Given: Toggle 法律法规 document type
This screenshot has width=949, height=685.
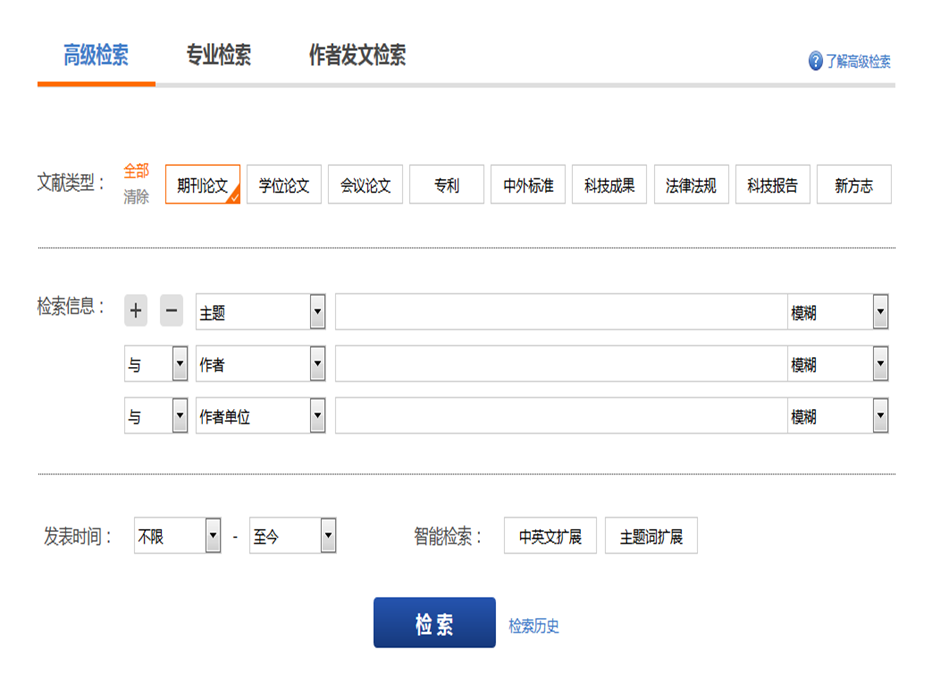Looking at the screenshot, I should pyautogui.click(x=691, y=185).
